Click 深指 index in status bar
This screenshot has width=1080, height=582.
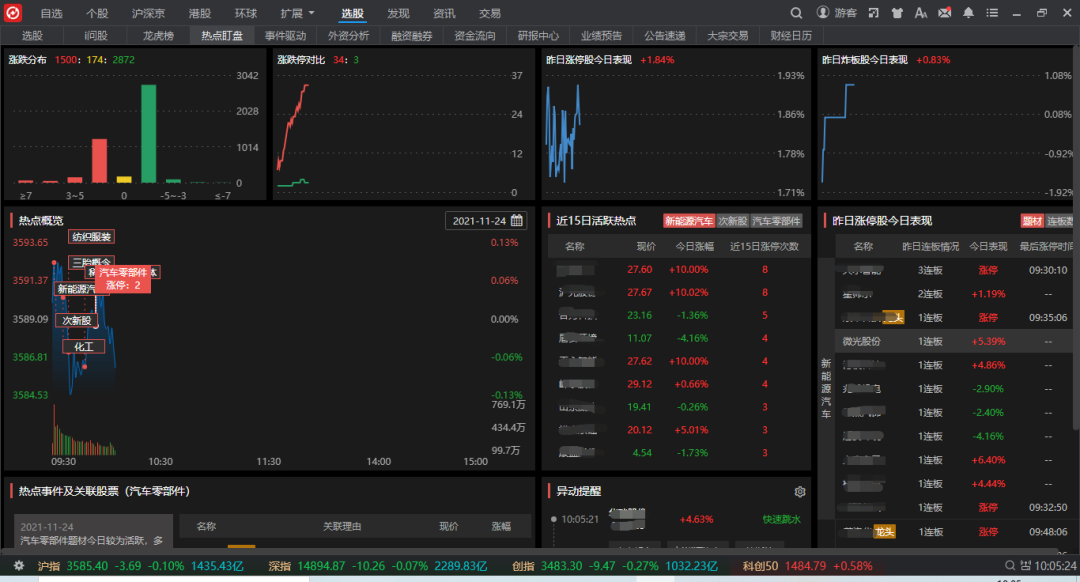pyautogui.click(x=377, y=566)
